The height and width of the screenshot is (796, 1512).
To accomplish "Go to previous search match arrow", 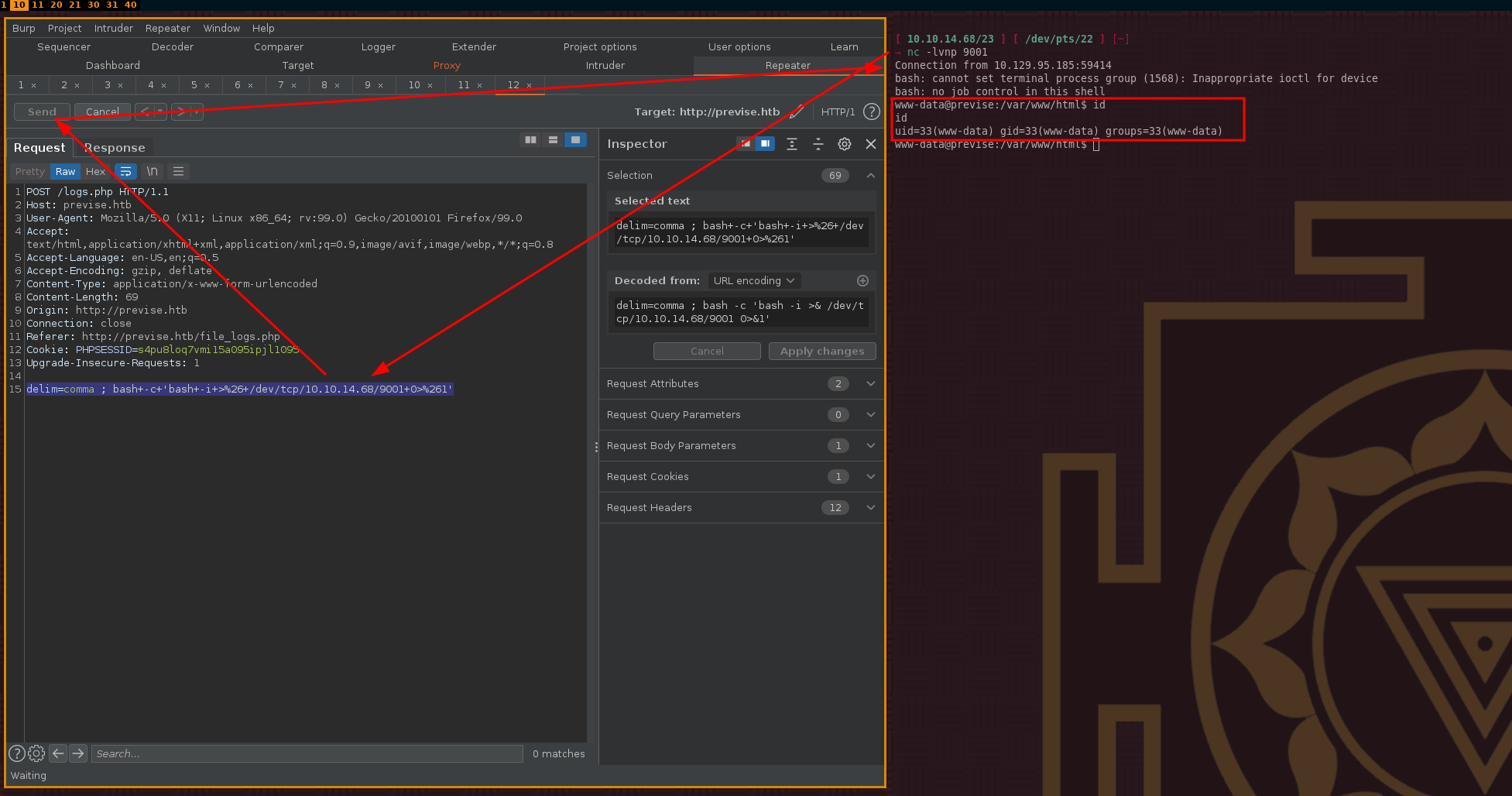I will pos(58,753).
